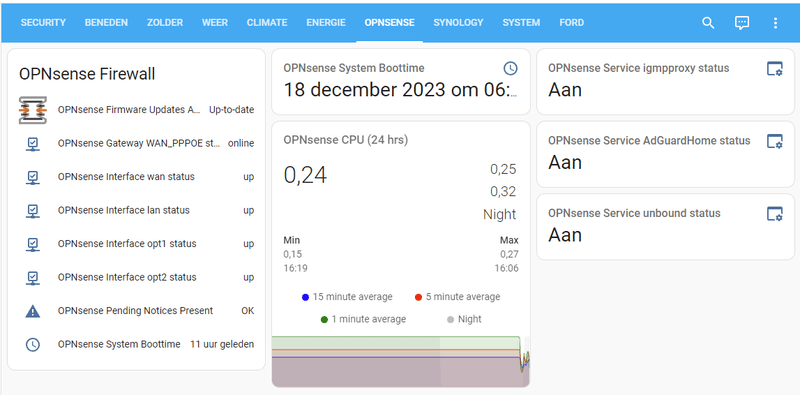Switch to the SYNOLOGY tab

coord(458,23)
